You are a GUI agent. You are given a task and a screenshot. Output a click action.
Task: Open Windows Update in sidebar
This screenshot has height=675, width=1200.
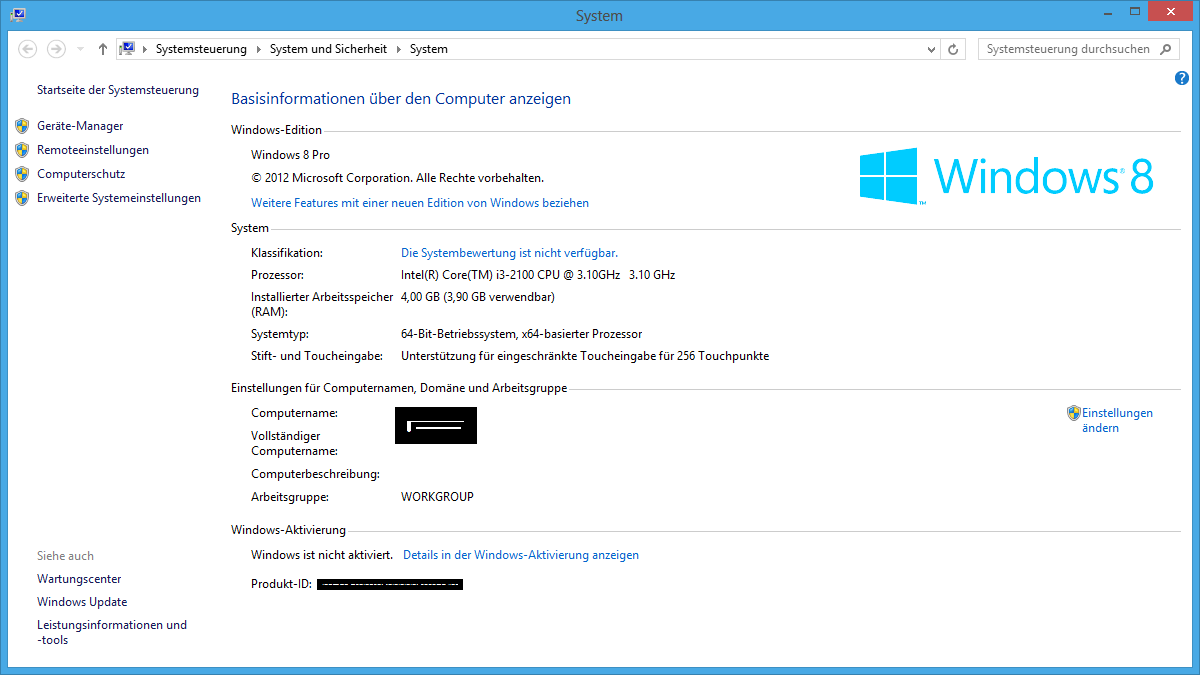click(82, 602)
